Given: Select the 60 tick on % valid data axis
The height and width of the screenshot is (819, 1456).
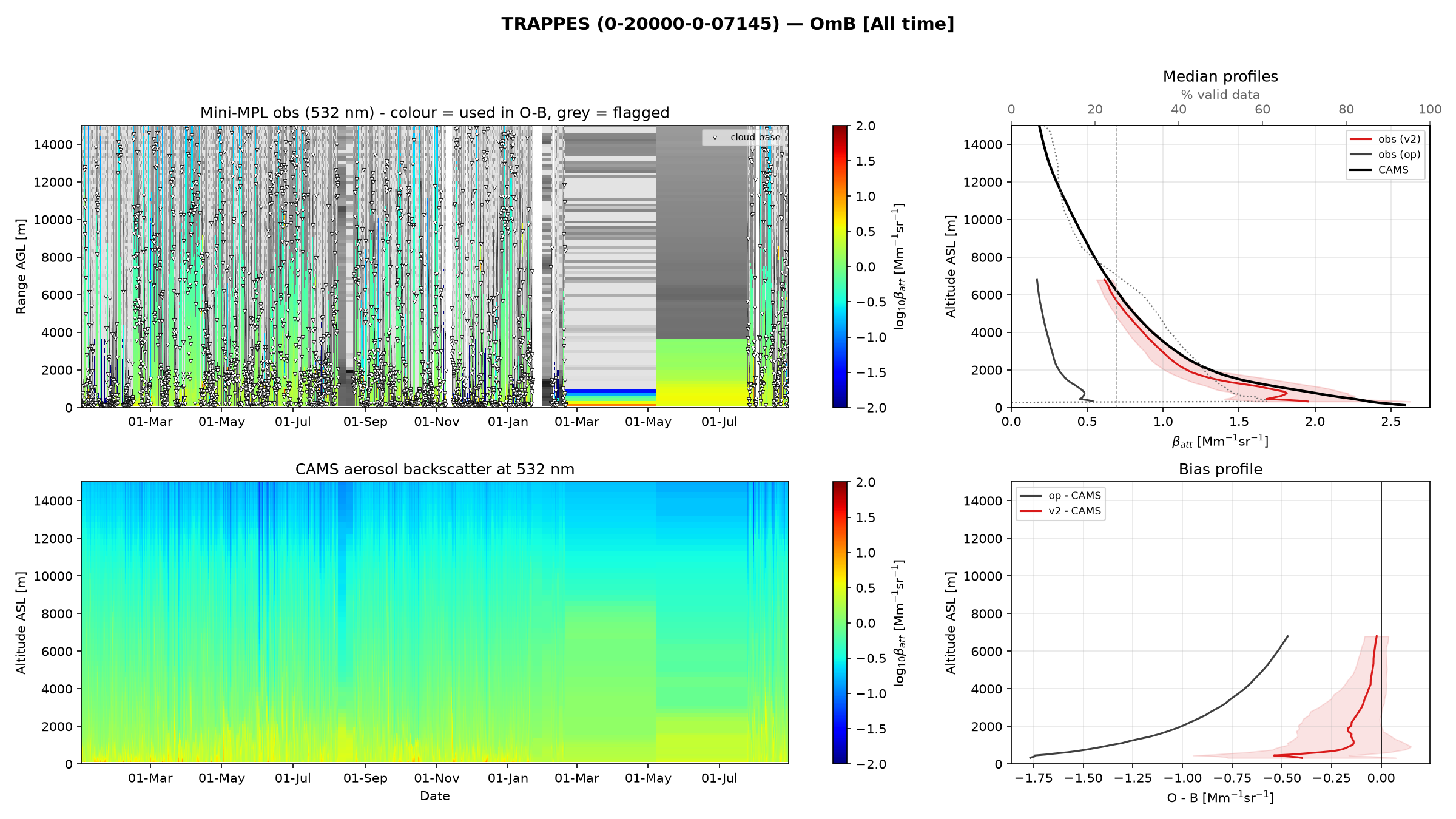Looking at the screenshot, I should tap(1262, 110).
